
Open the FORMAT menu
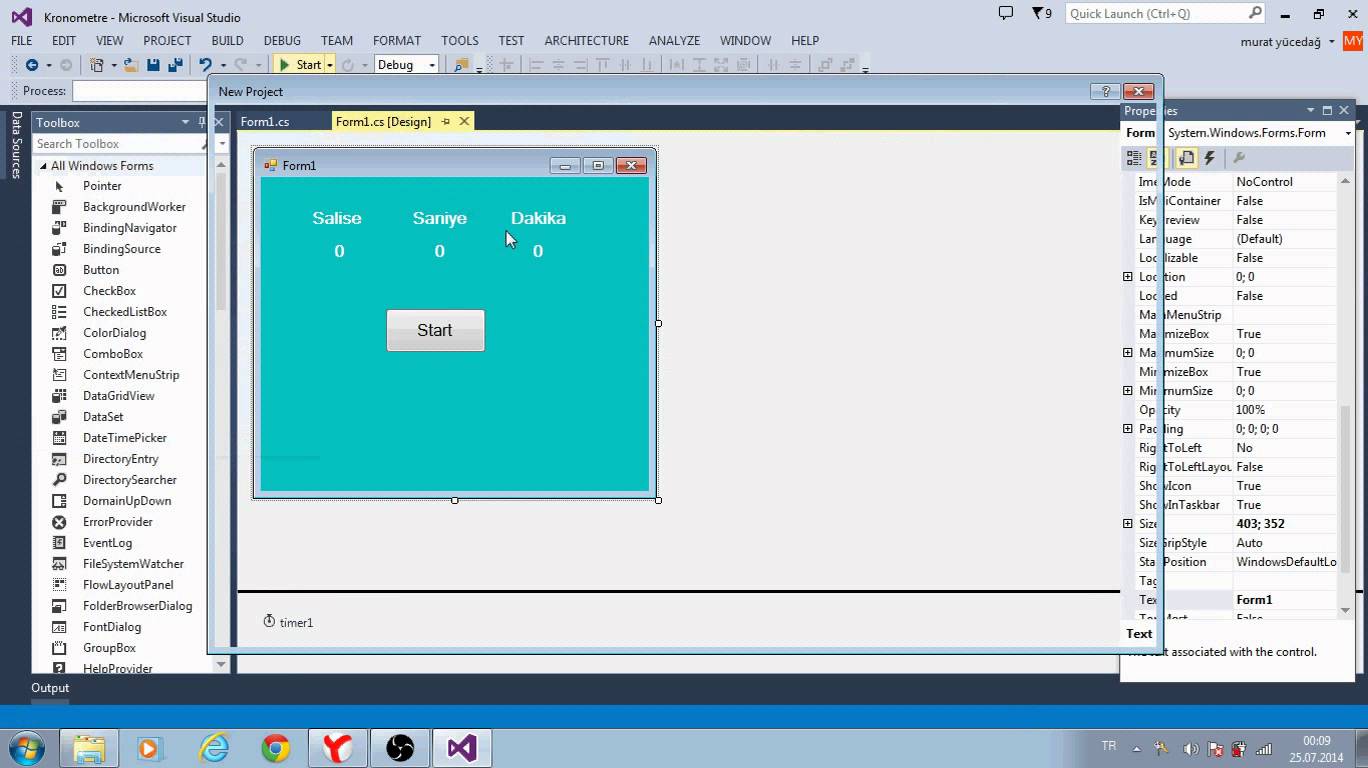coord(397,40)
